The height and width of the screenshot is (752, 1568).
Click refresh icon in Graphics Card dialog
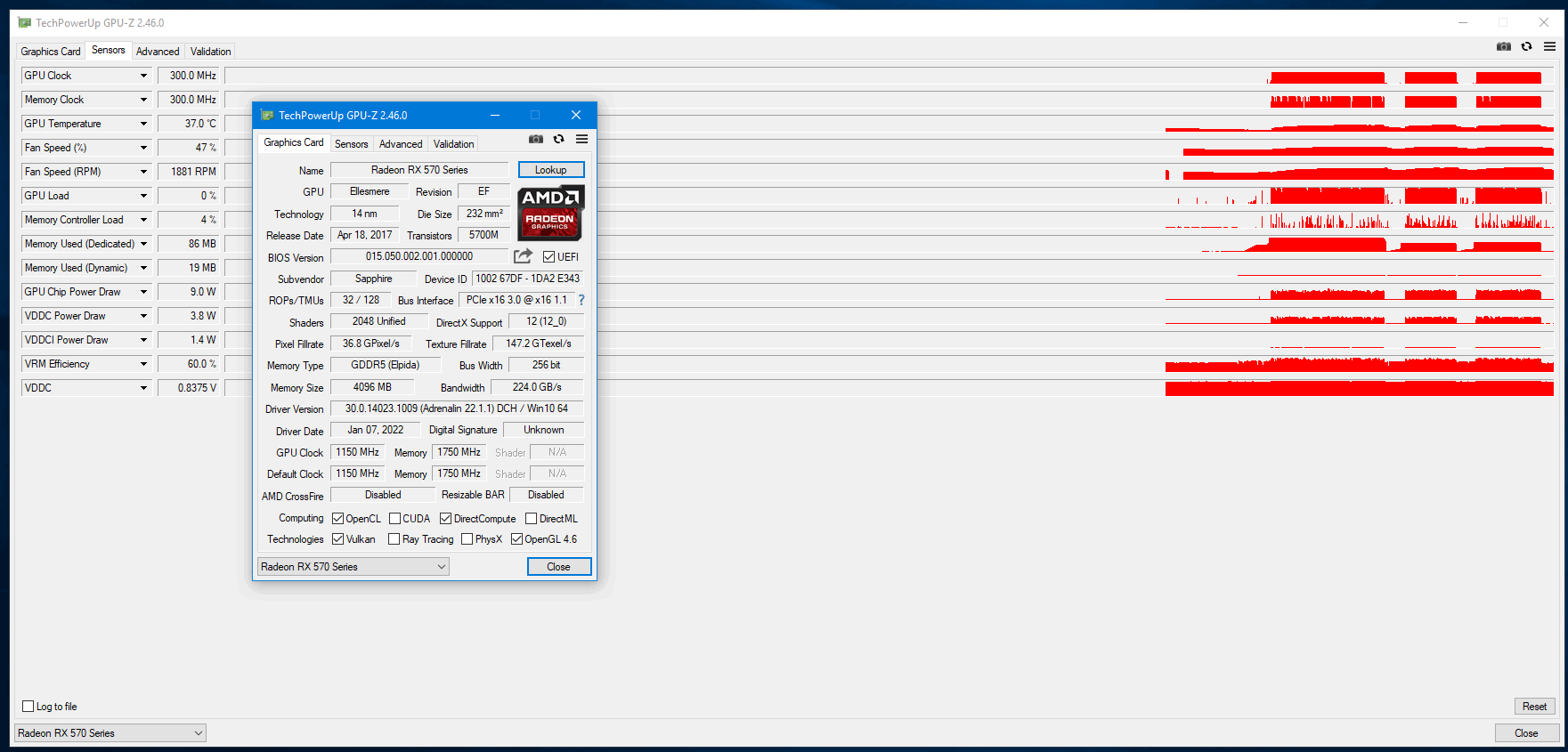[x=558, y=139]
